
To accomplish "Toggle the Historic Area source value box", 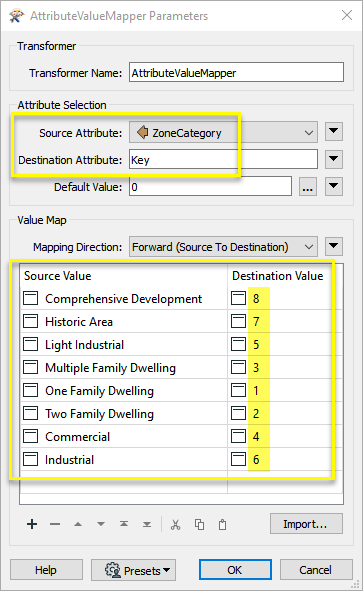I will point(31,321).
